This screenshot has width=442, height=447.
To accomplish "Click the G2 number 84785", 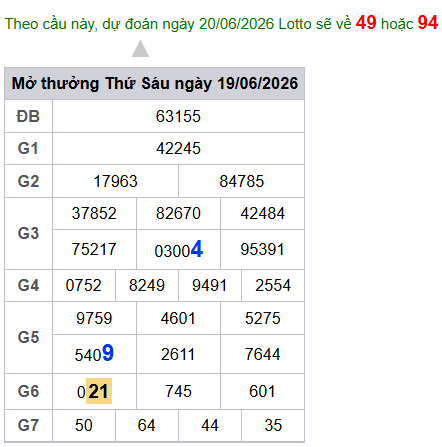I will (x=242, y=181).
